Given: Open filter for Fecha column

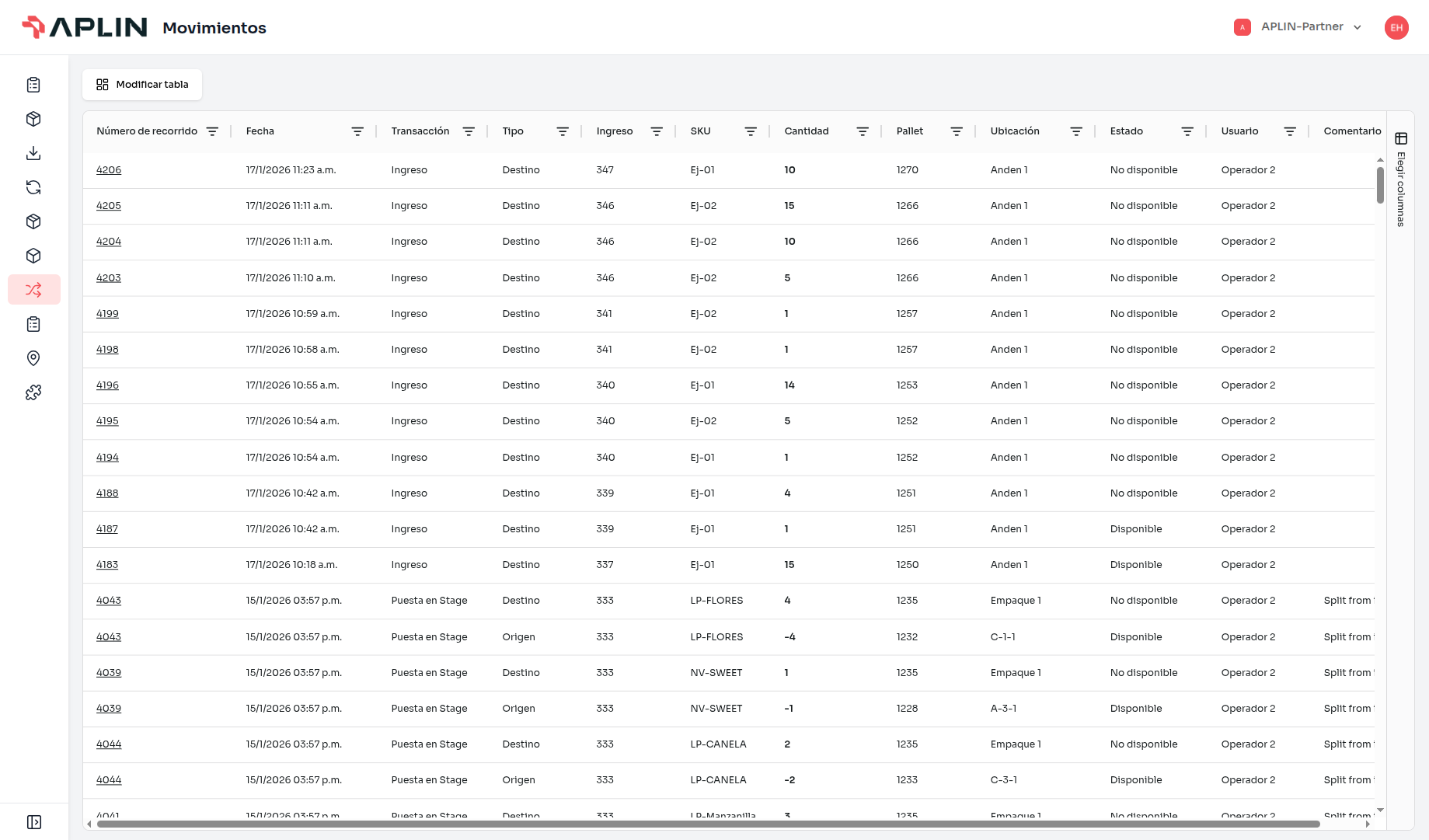Looking at the screenshot, I should 357,131.
